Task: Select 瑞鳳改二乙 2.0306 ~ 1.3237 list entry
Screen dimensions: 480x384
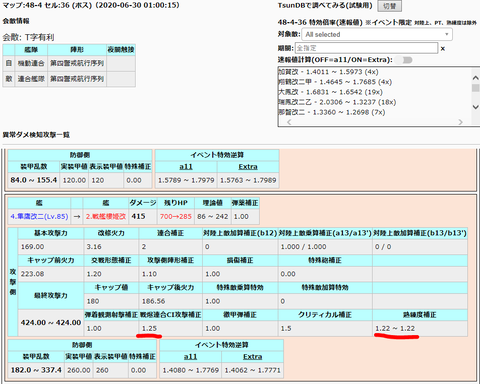Action: 337,102
